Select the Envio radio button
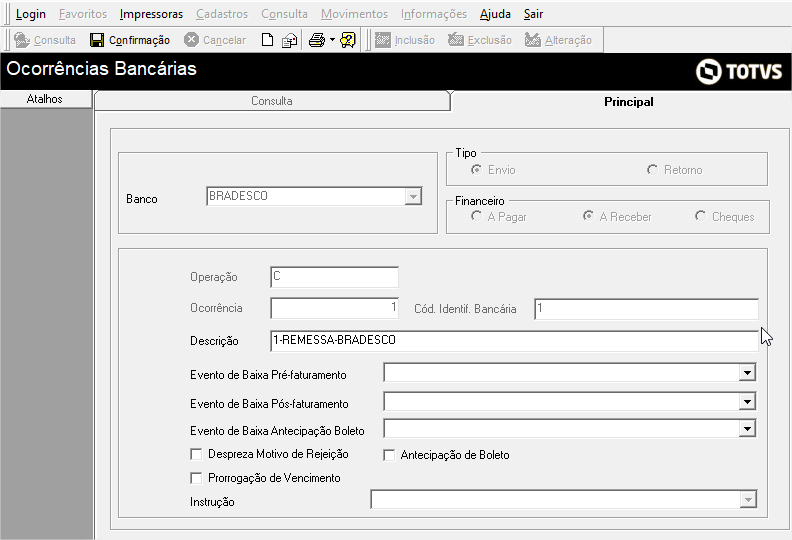Image resolution: width=792 pixels, height=540 pixels. [476, 170]
